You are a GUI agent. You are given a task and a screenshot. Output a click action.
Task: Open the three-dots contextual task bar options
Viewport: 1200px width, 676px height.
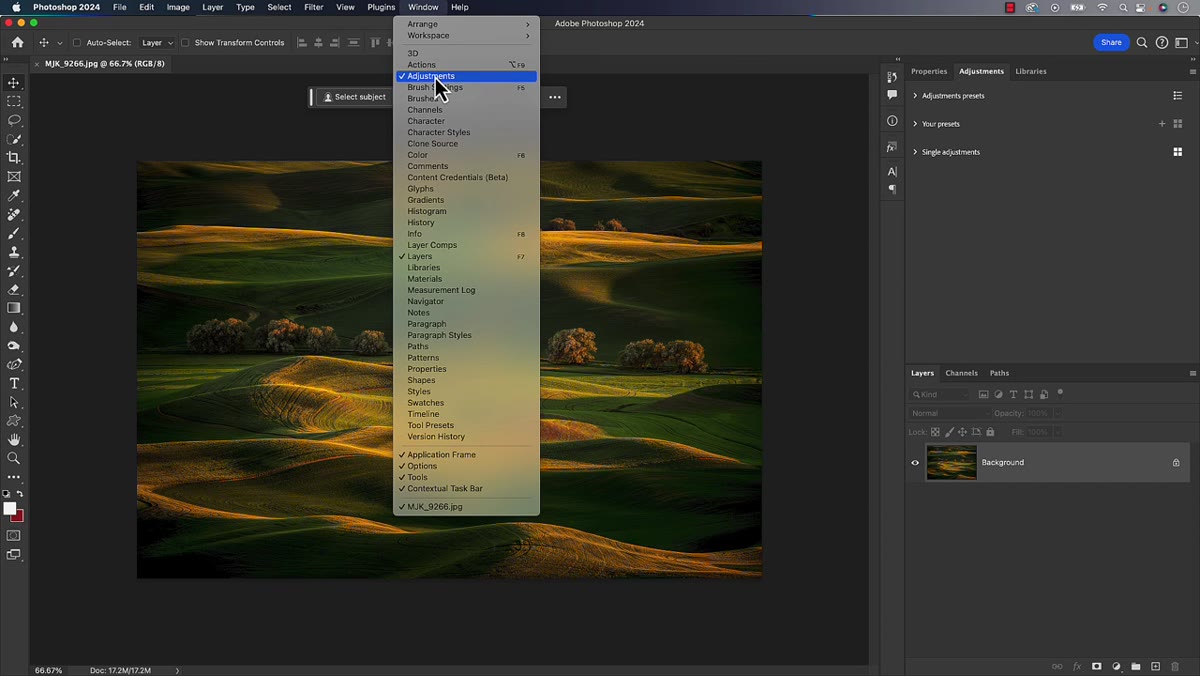(554, 97)
